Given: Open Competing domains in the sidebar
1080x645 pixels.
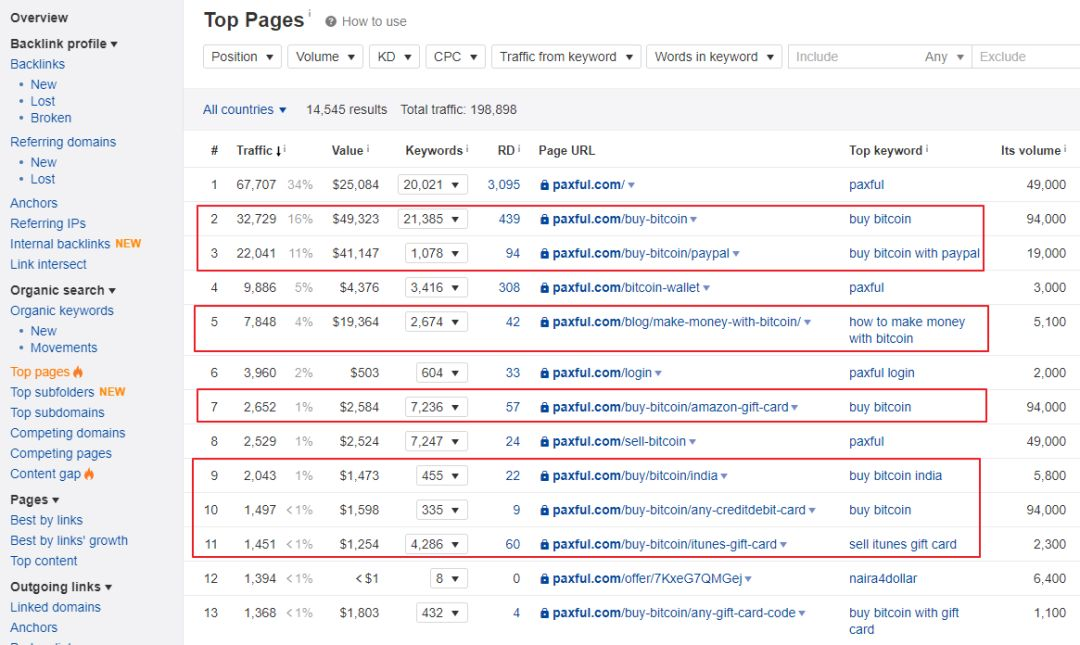Looking at the screenshot, I should [68, 433].
